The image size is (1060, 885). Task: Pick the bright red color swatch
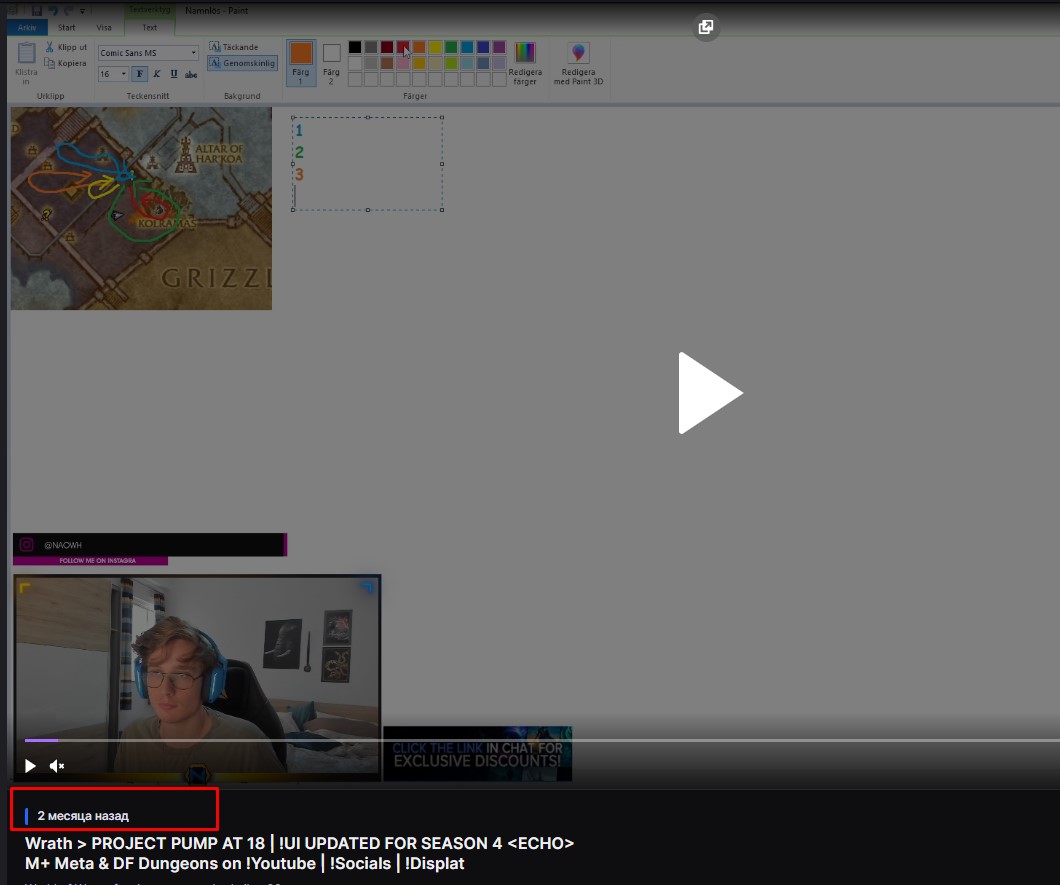pos(403,47)
